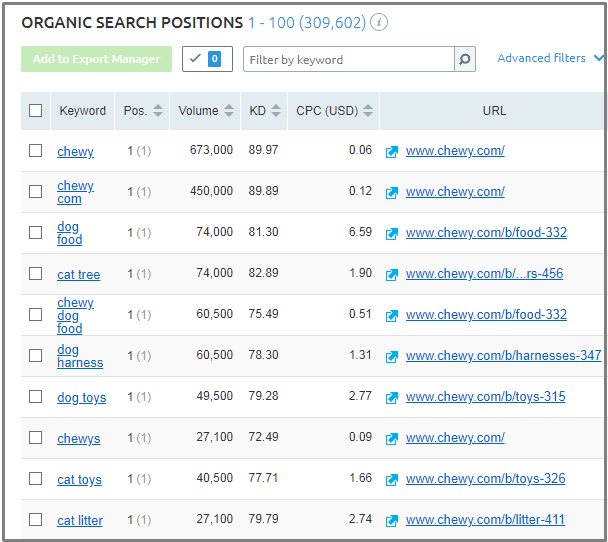The width and height of the screenshot is (608, 542).
Task: Open the dog harness keyword link
Action: (x=80, y=356)
